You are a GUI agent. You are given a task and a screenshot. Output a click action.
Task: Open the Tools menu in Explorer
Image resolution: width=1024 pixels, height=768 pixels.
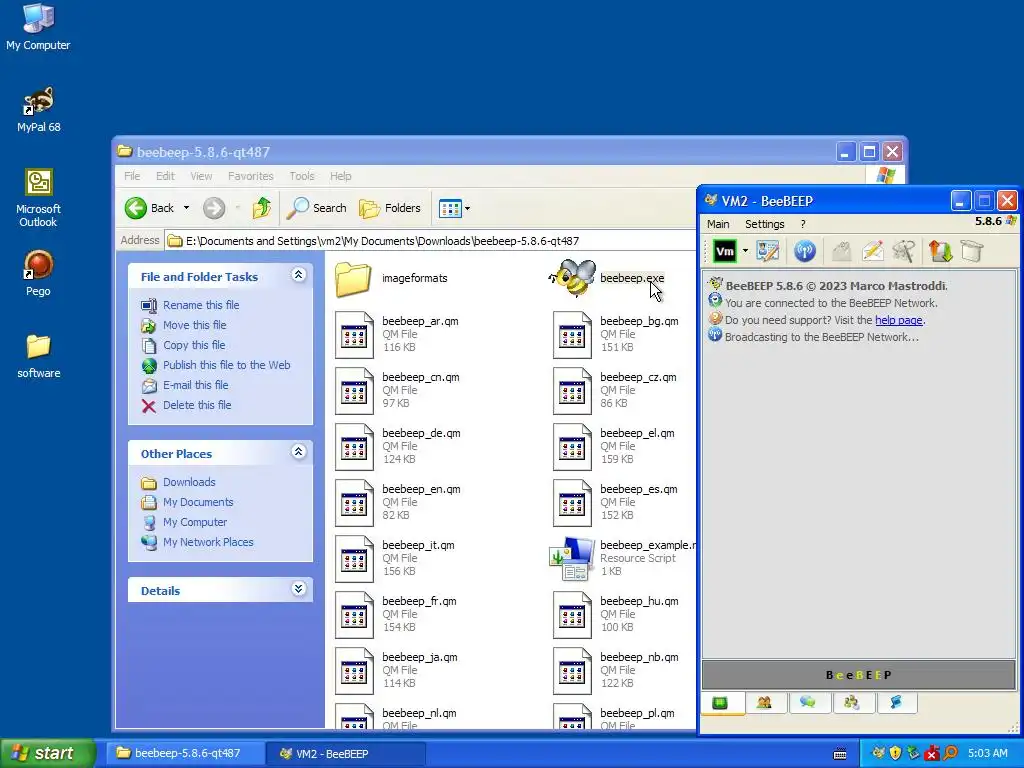302,176
